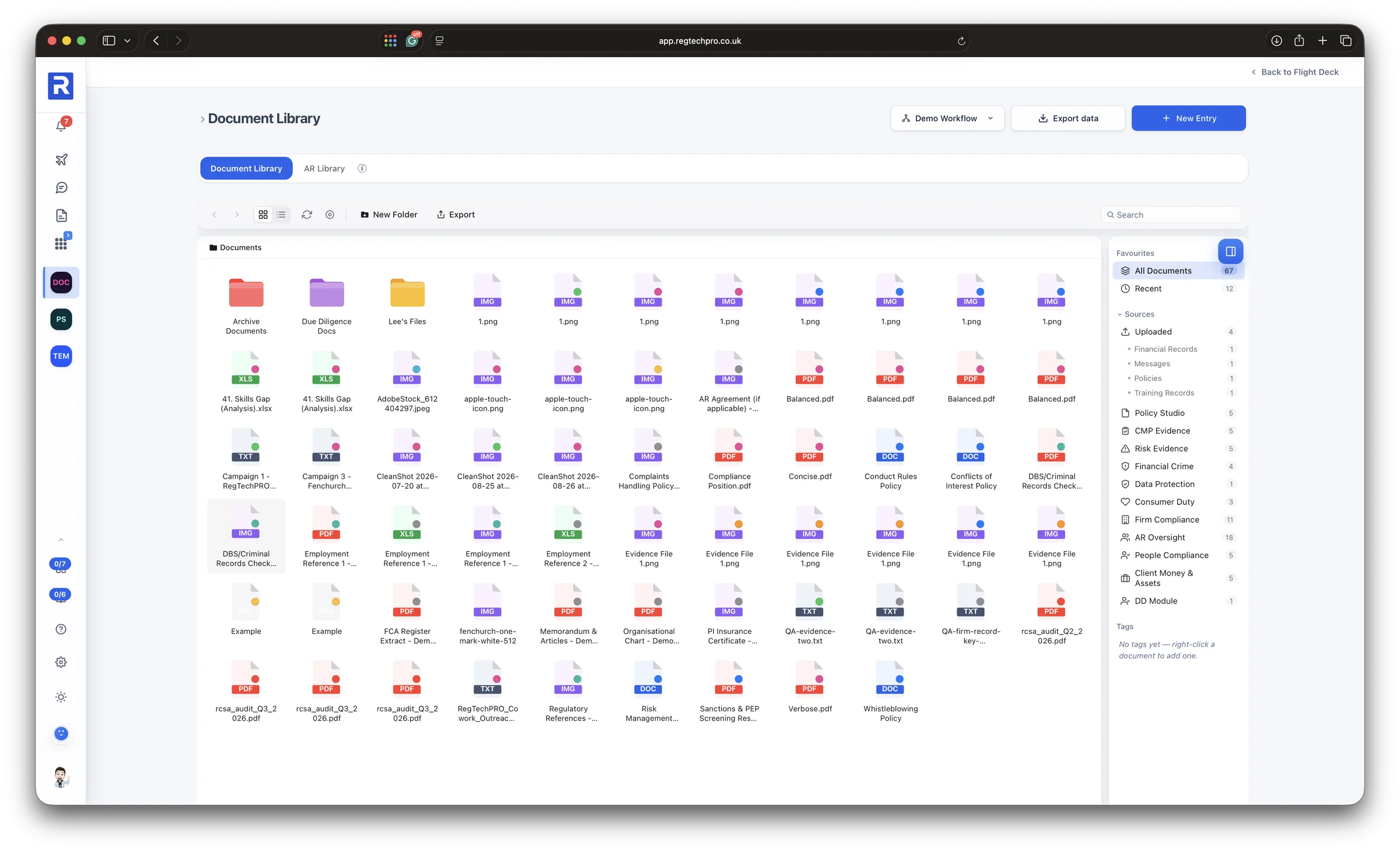Screen dimensions: 1400x852
Task: Select the TEM module icon
Action: [x=61, y=356]
